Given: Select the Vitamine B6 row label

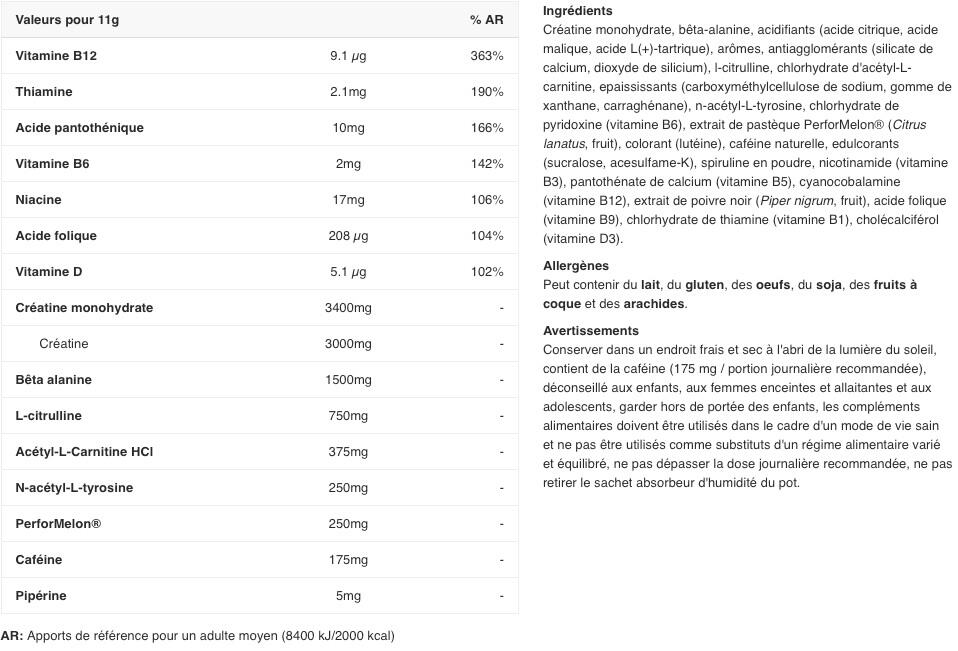Looking at the screenshot, I should click(52, 164).
